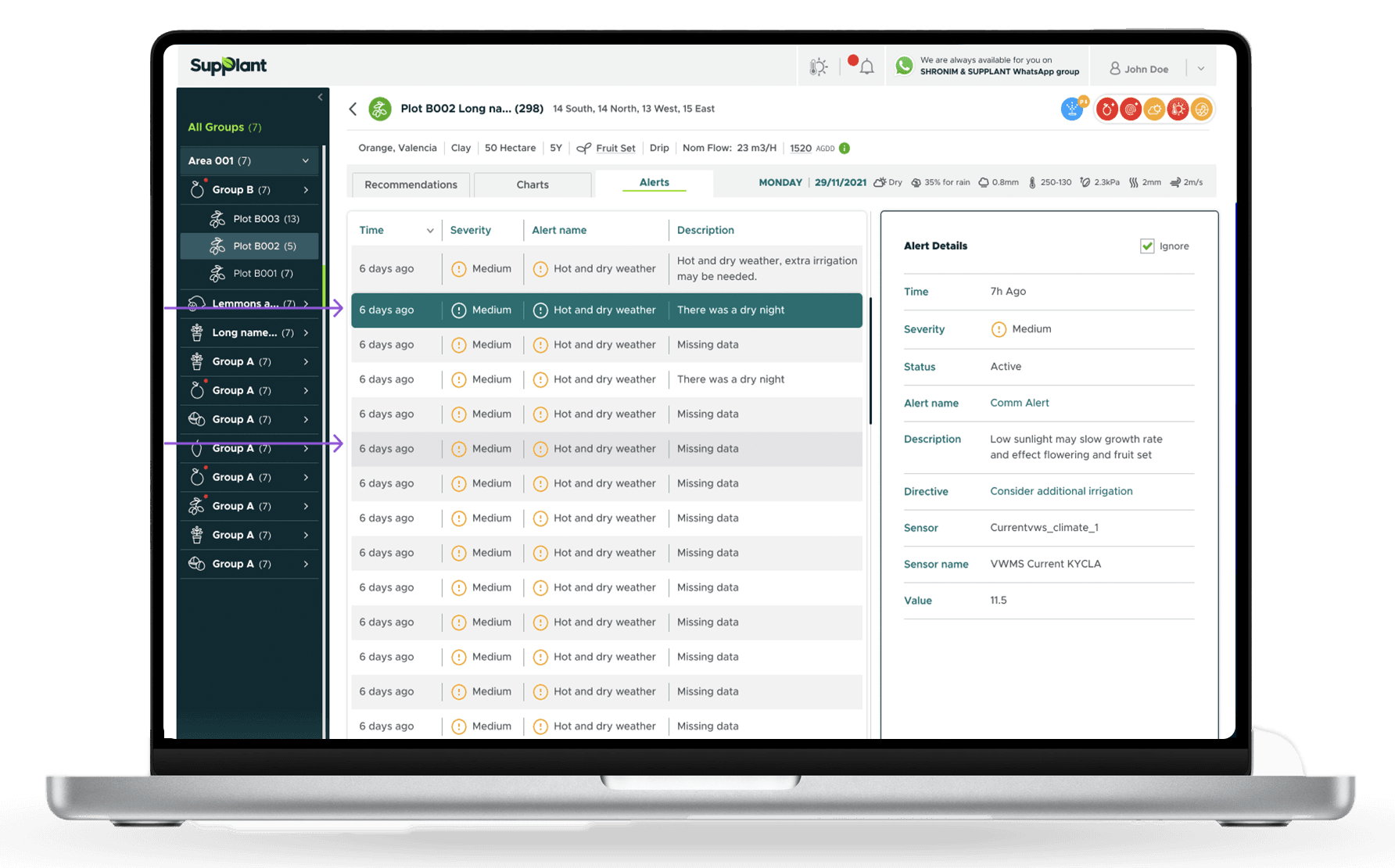Click the thermometer icon beside 250-130
The height and width of the screenshot is (868, 1395).
(1032, 182)
